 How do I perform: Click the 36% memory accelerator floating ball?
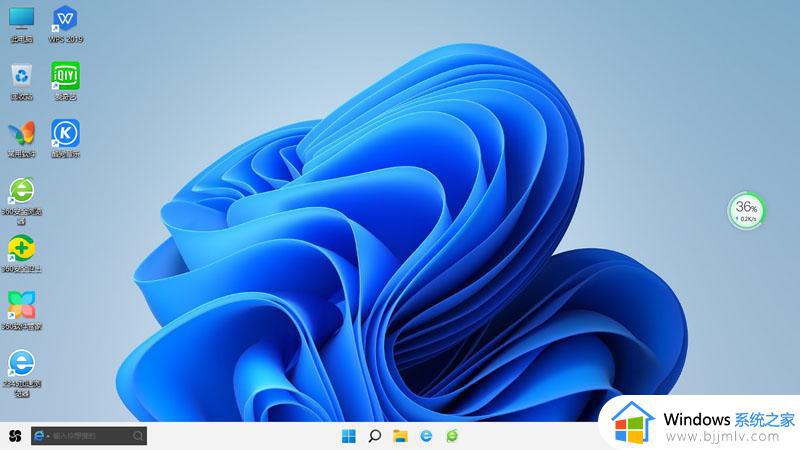pos(746,211)
